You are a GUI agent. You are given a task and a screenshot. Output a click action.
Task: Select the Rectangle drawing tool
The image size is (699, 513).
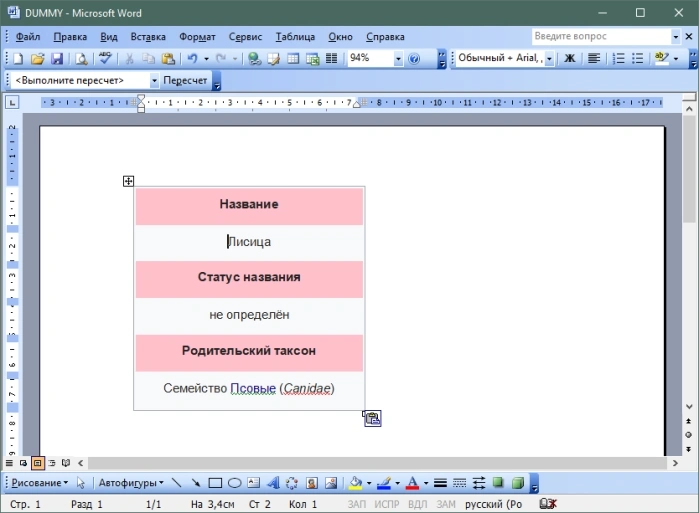click(215, 483)
